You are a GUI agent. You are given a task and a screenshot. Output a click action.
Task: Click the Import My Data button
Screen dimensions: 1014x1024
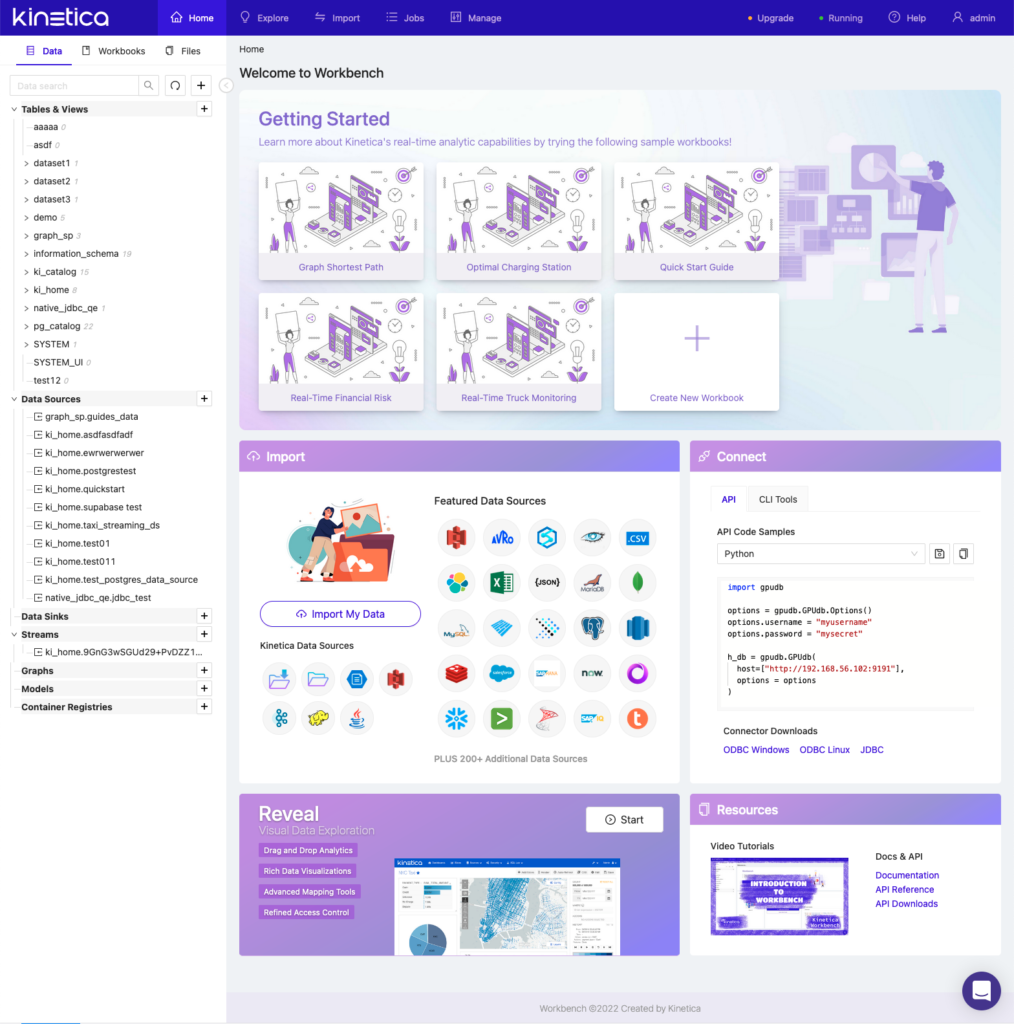point(340,614)
